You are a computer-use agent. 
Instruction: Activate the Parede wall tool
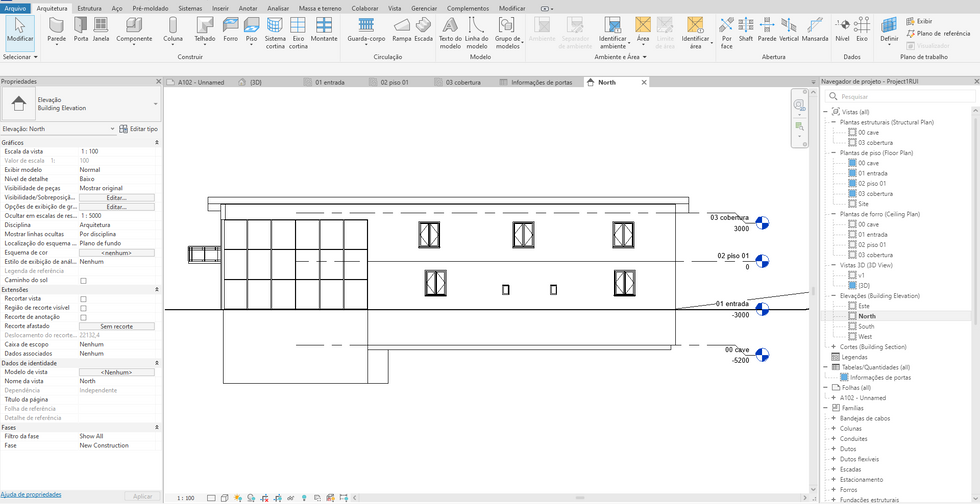point(57,30)
